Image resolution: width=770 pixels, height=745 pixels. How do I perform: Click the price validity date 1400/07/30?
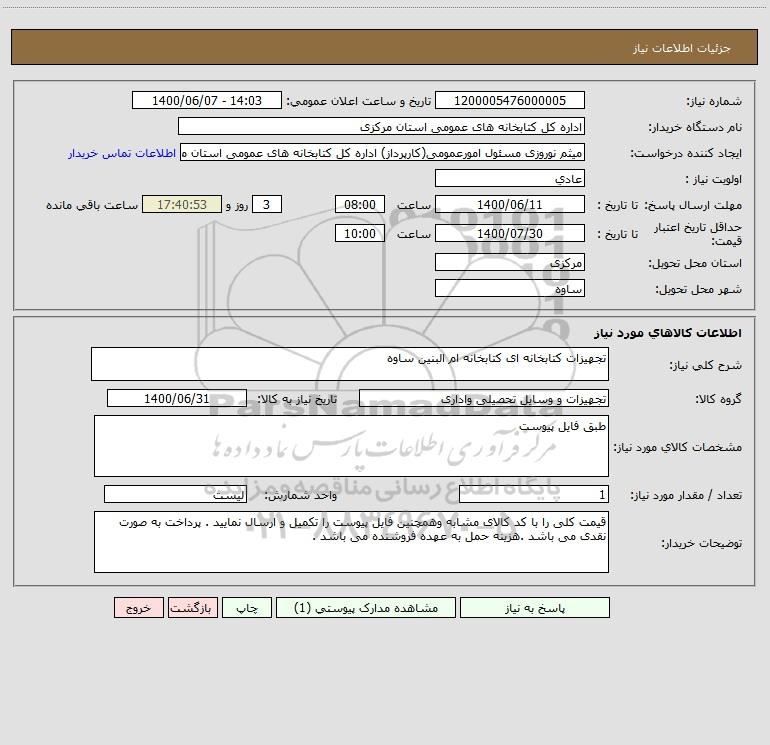coord(510,233)
